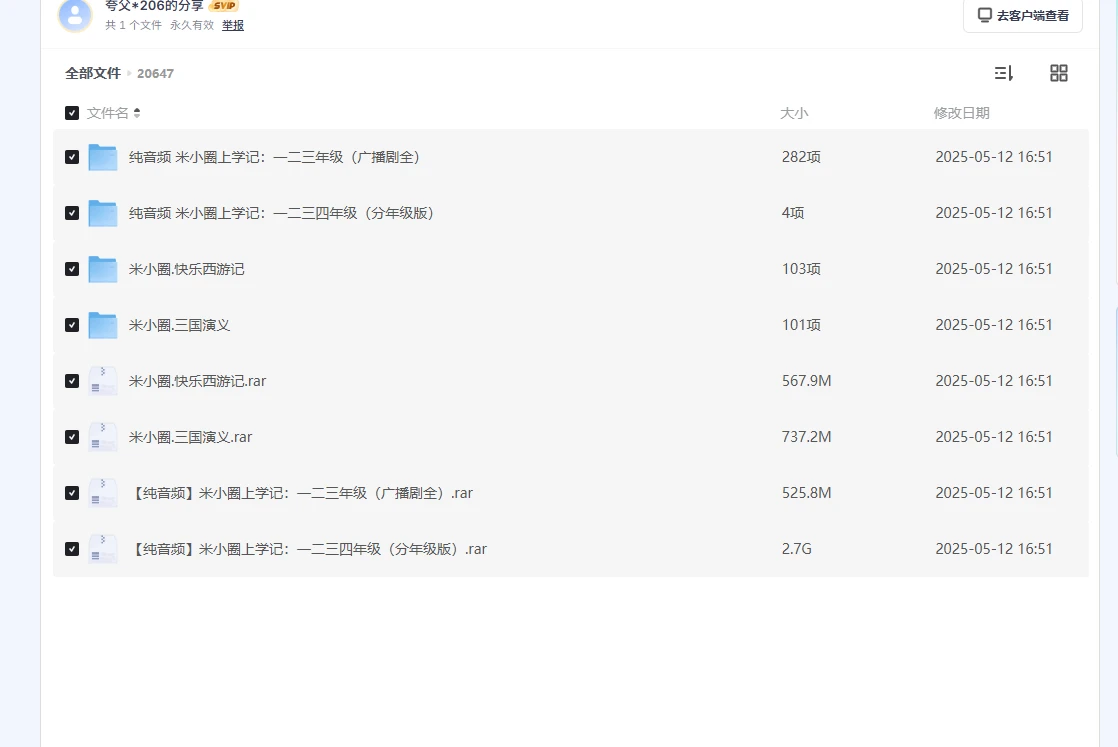The image size is (1118, 747).
Task: Navigate to 全部文件 breadcrumb
Action: coord(93,73)
